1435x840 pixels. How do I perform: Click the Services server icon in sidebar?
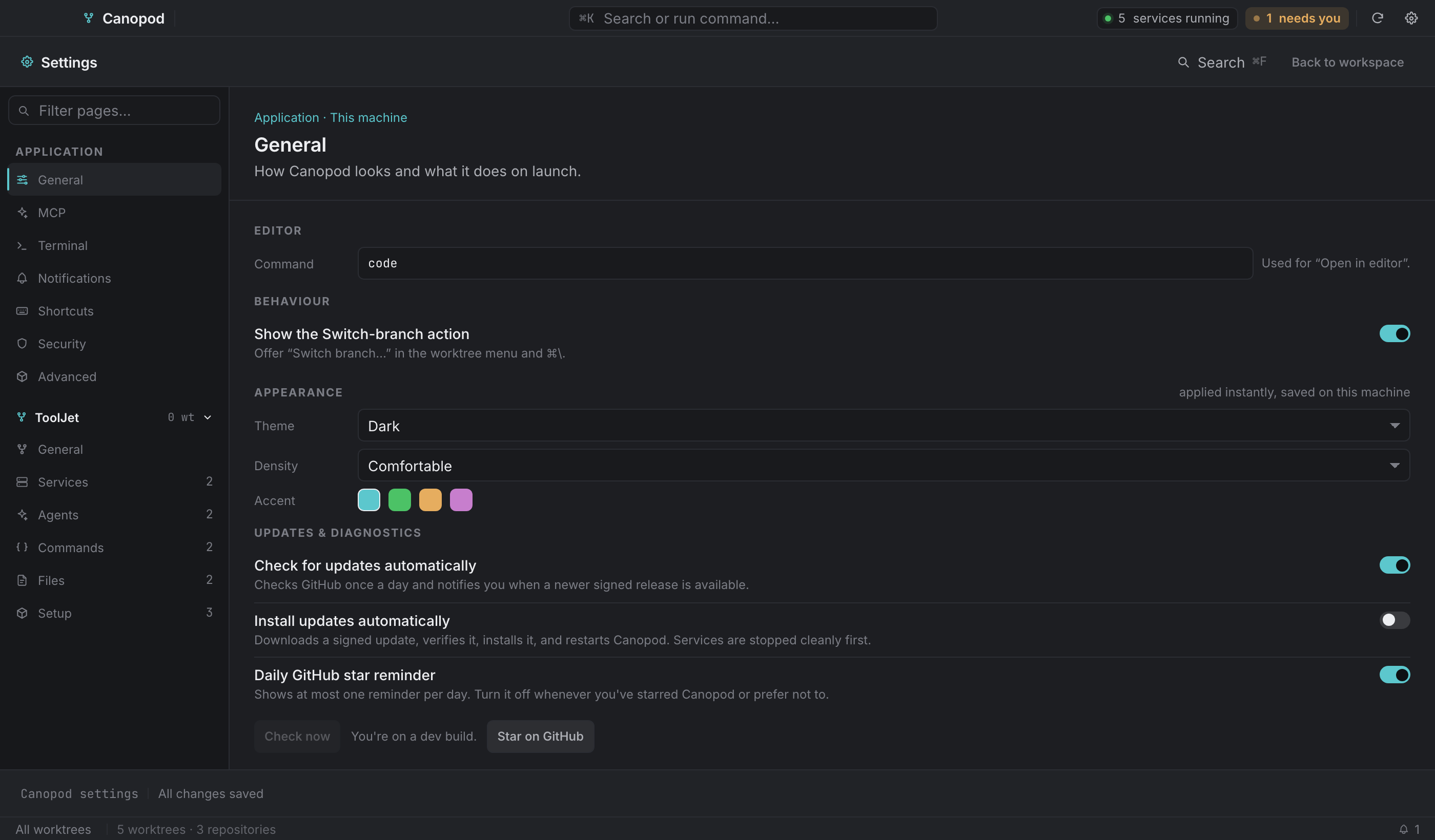tap(22, 482)
